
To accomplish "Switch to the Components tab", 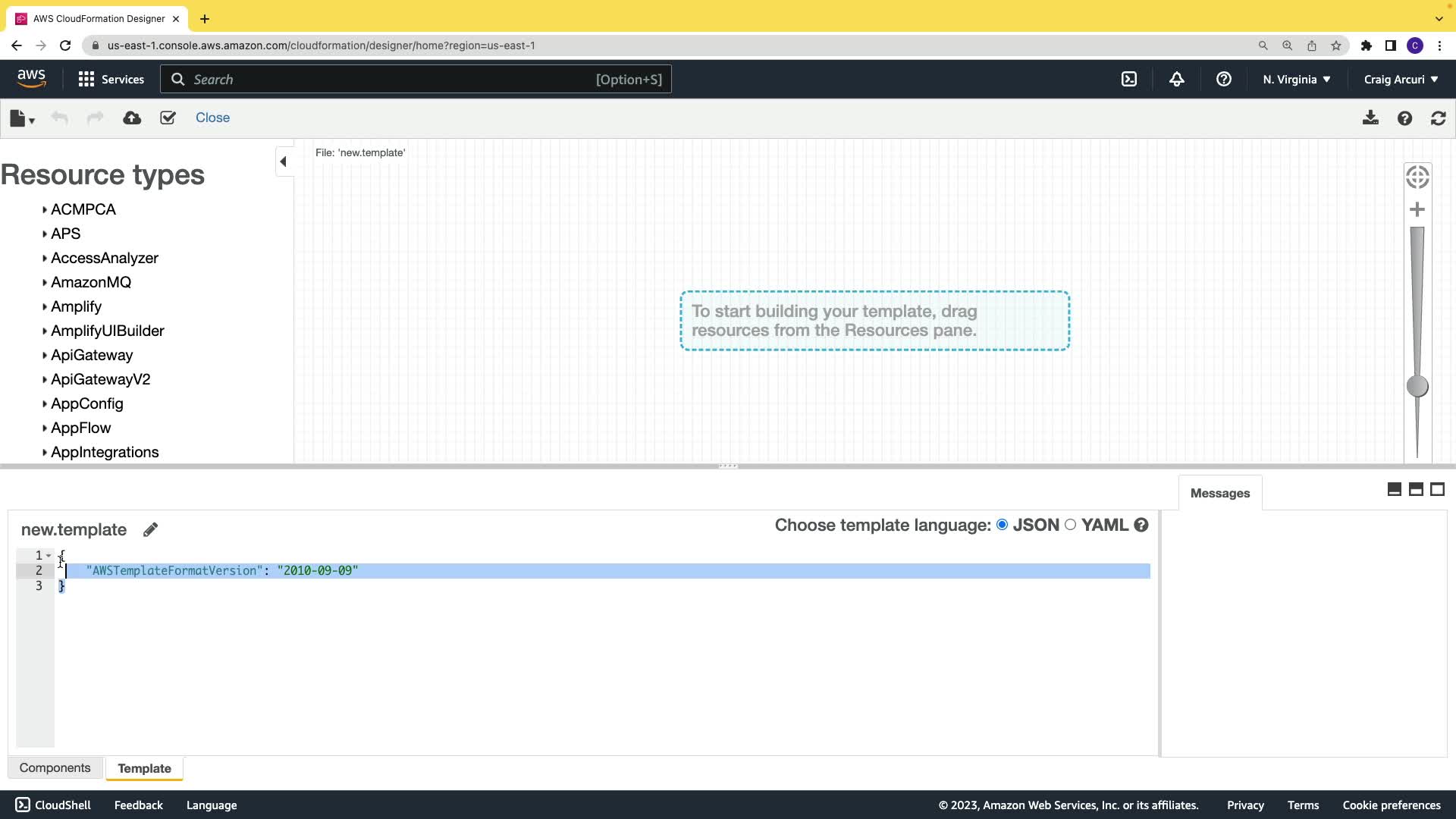I will pyautogui.click(x=55, y=768).
